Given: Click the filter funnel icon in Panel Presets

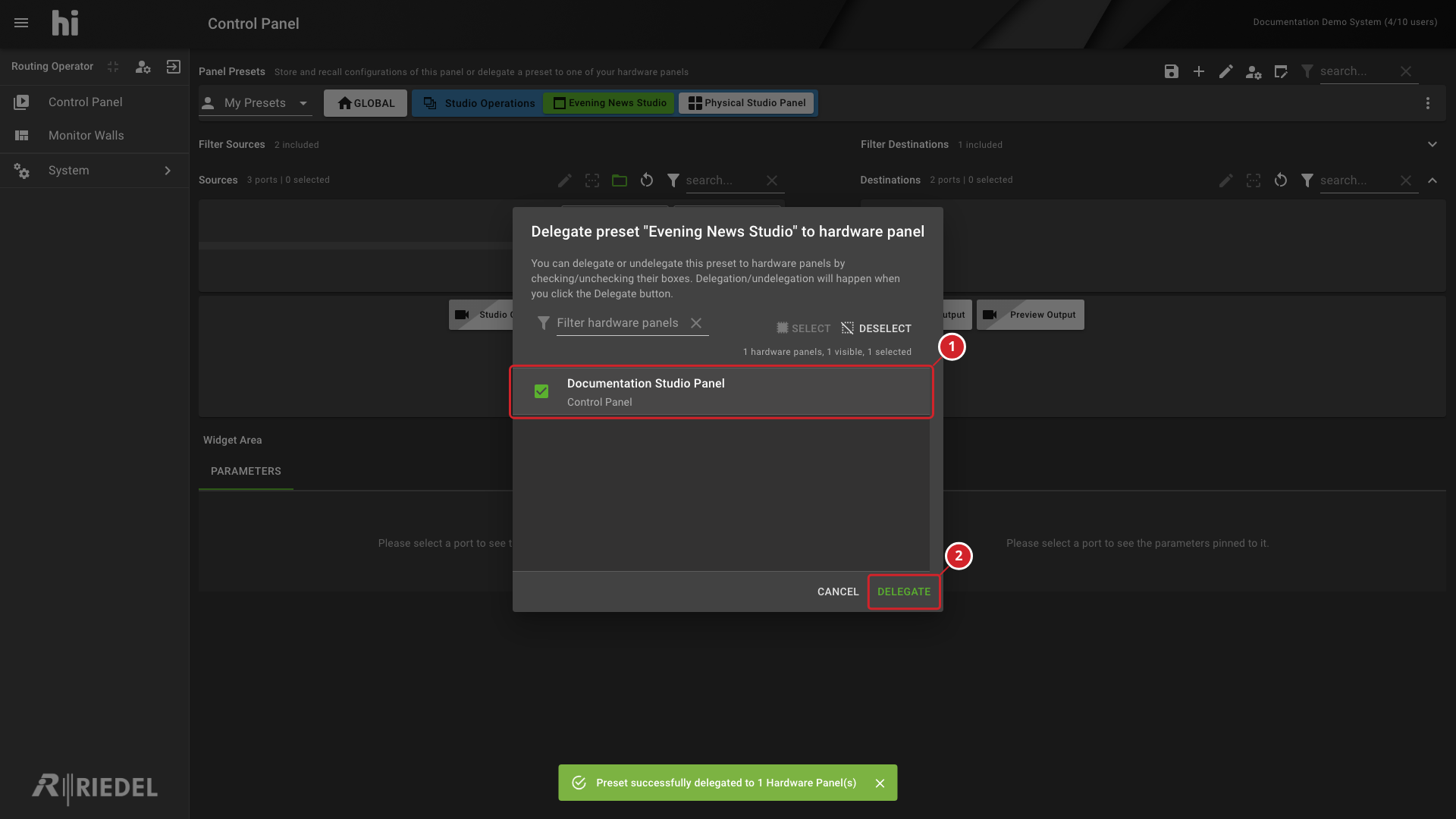Looking at the screenshot, I should click(1307, 71).
